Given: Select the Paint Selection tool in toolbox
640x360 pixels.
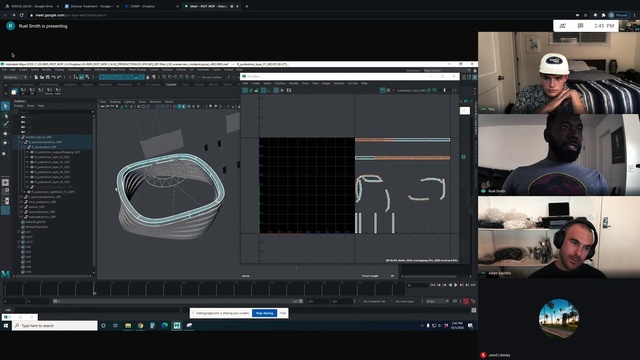Looking at the screenshot, I should 5,124.
